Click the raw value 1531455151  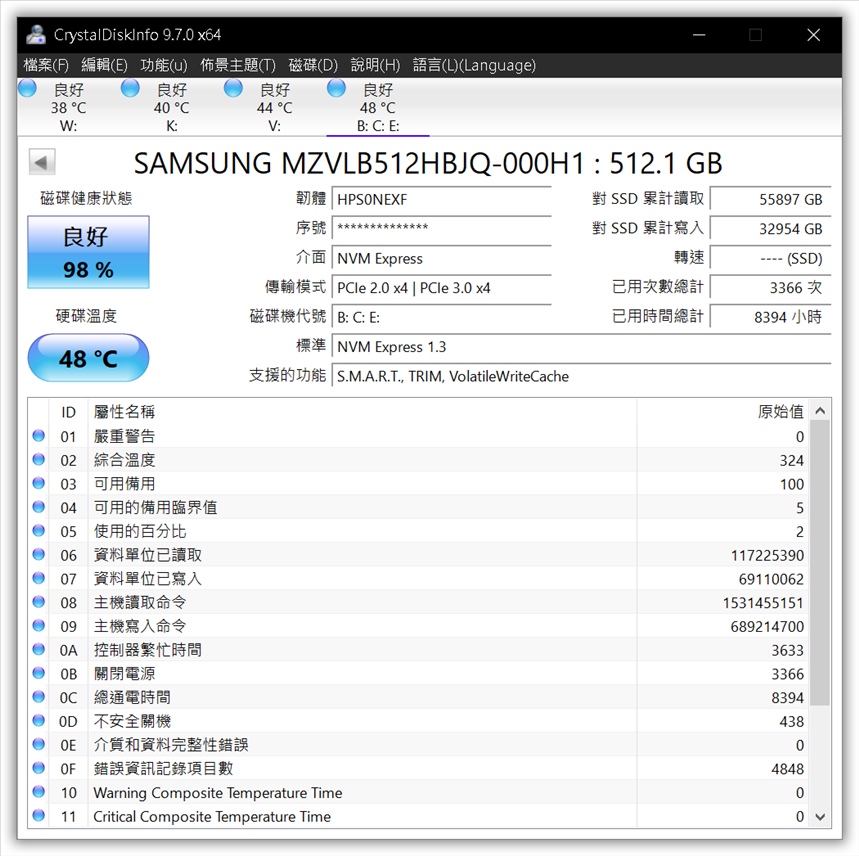point(763,603)
